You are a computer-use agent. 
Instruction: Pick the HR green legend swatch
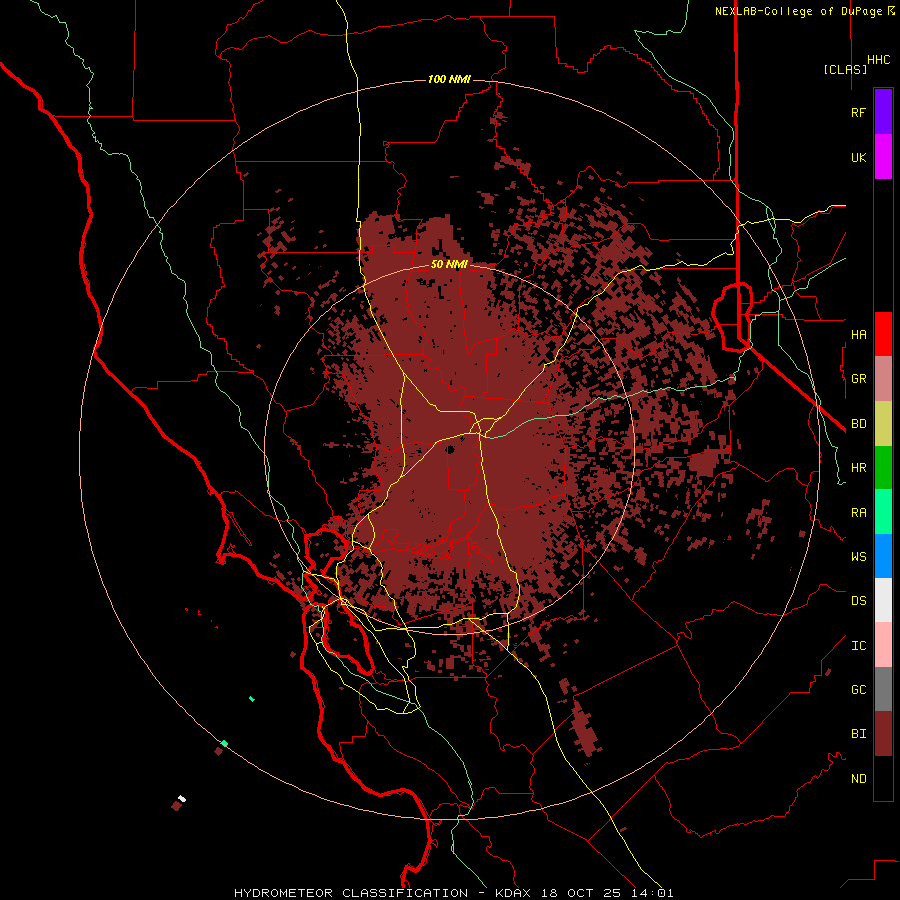pos(883,468)
